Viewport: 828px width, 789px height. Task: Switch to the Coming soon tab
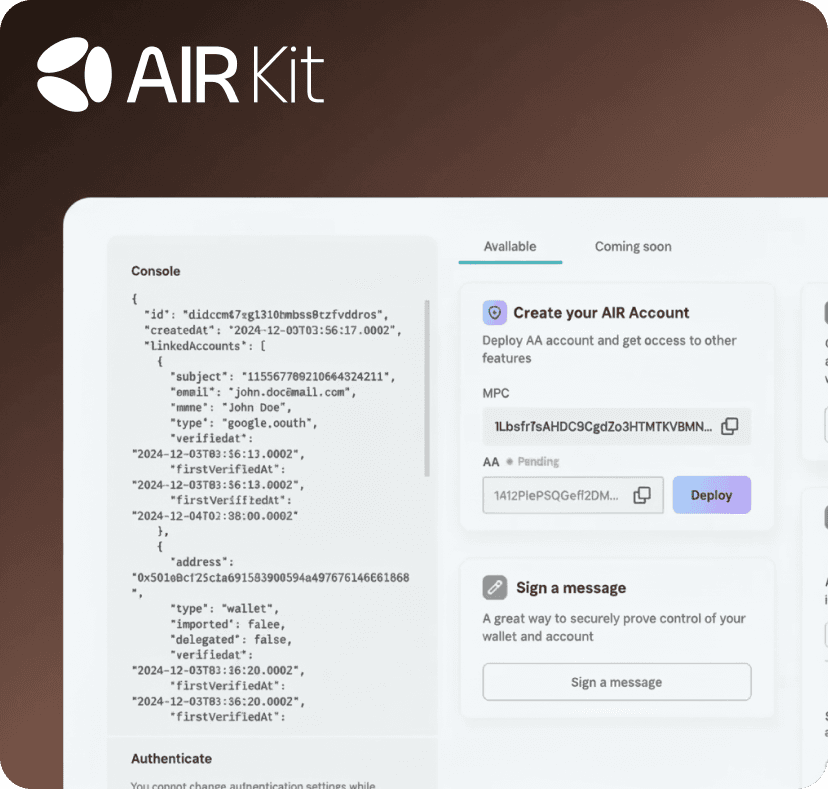(632, 246)
